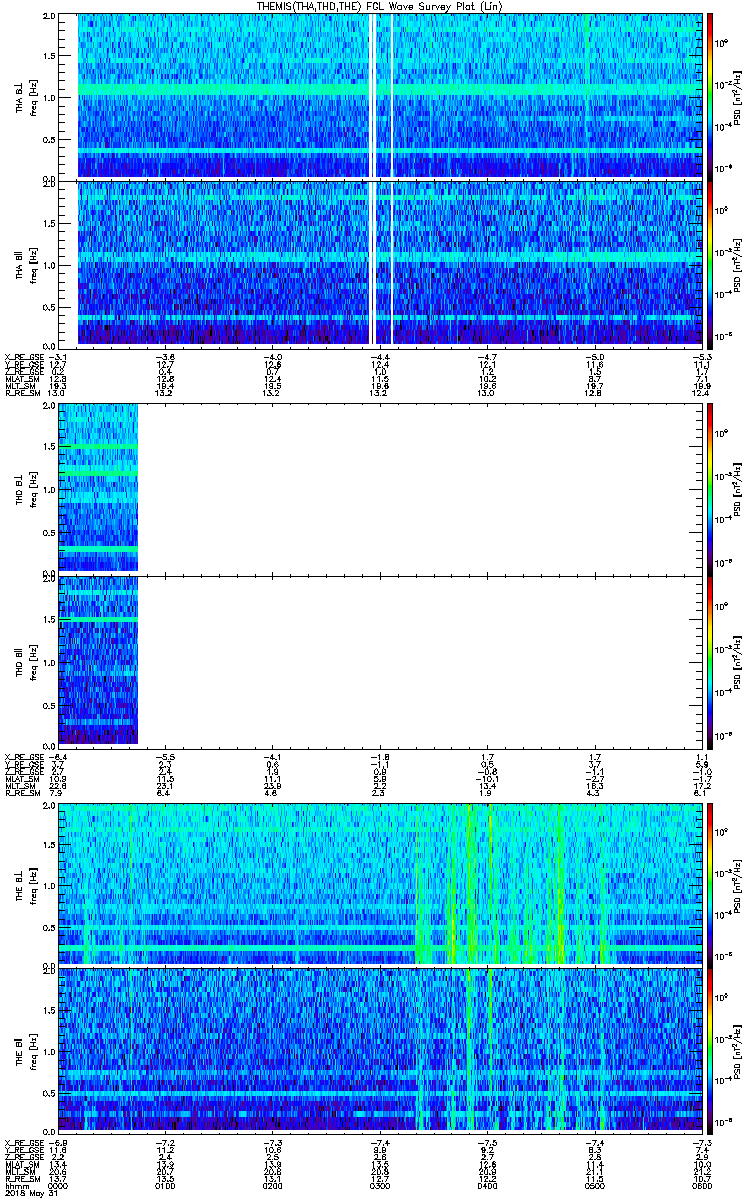Click the PSD color bar beside THA B-parallel
The width and height of the screenshot is (750, 1200).
(x=710, y=264)
